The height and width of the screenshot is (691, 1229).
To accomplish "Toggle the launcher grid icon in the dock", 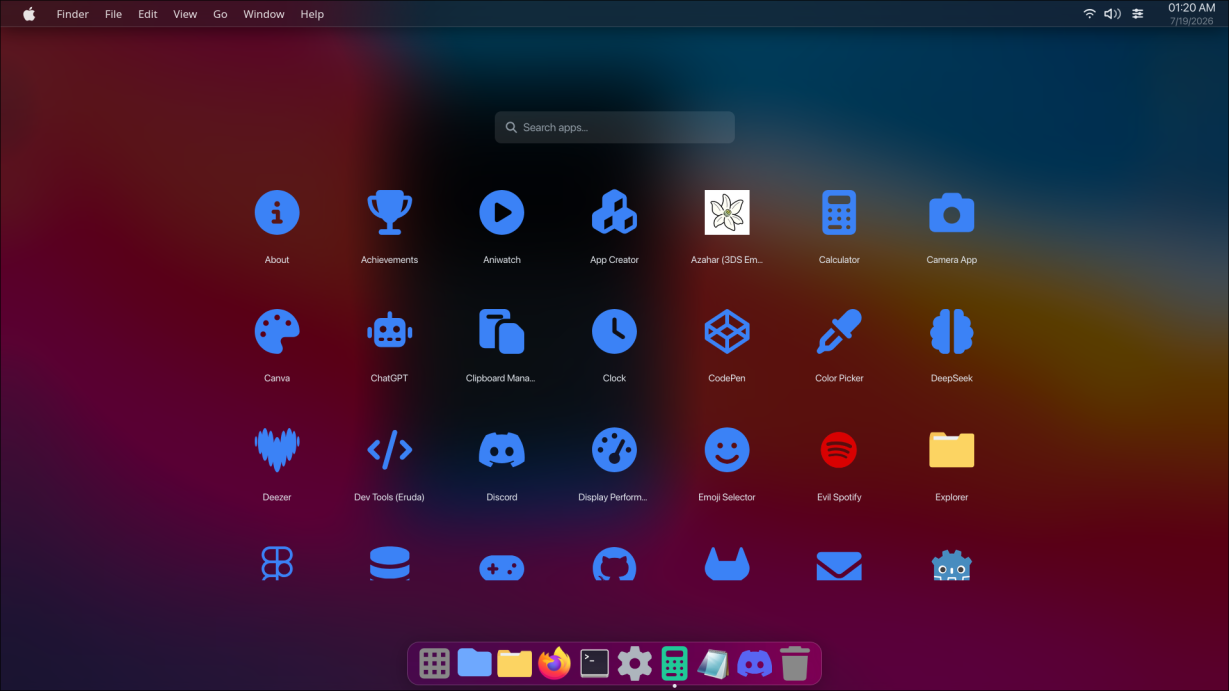I will (x=434, y=663).
